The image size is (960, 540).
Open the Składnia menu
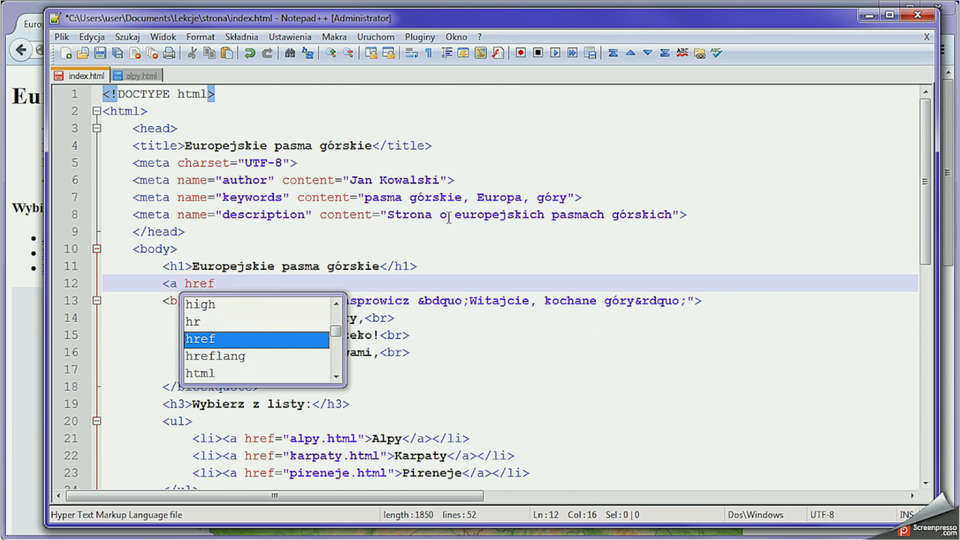(x=241, y=37)
